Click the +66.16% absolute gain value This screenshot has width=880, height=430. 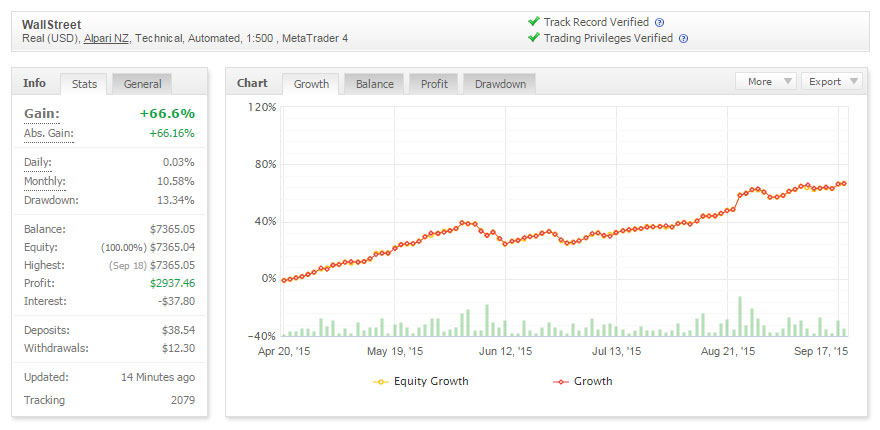pos(172,134)
